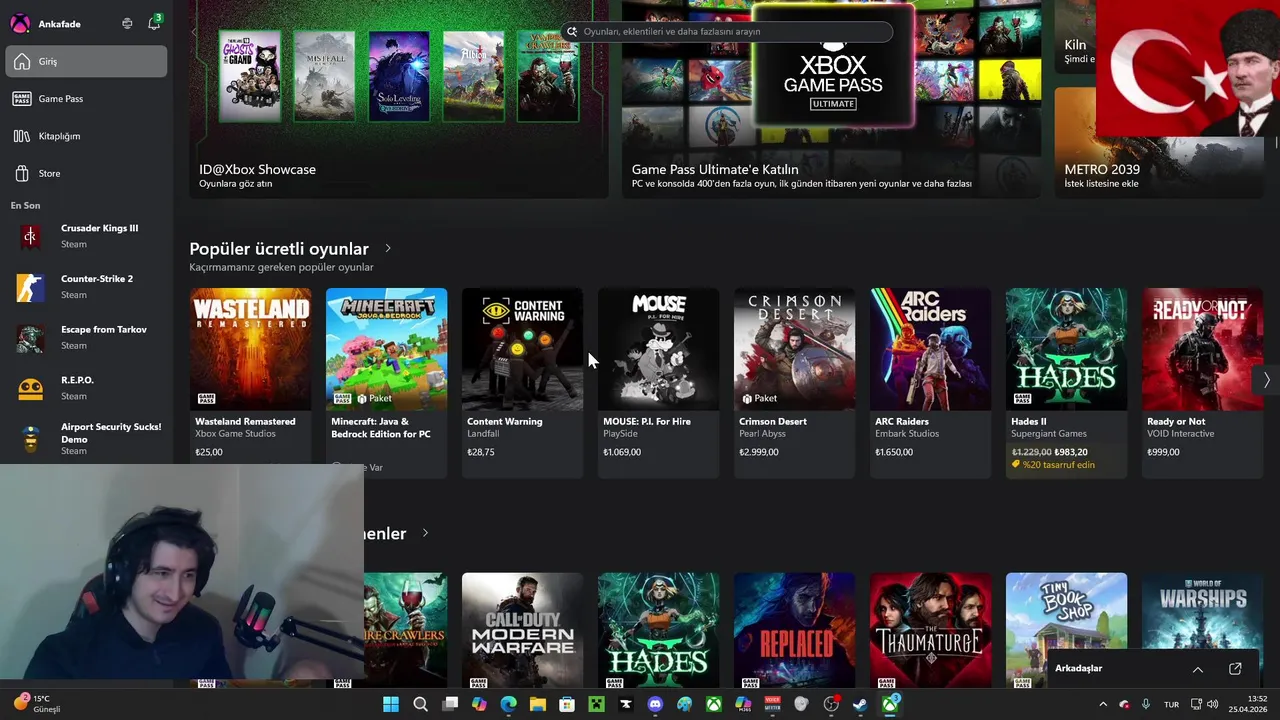
Task: Open Tiny Book Shop game tile
Action: coord(1066,630)
